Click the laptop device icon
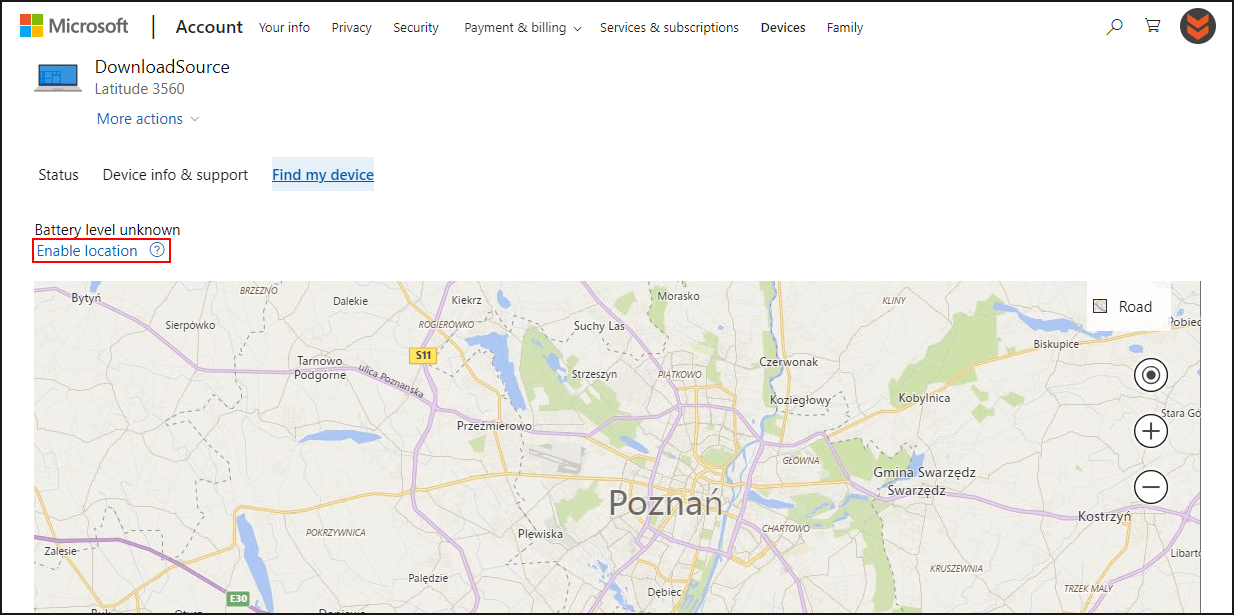 [58, 77]
